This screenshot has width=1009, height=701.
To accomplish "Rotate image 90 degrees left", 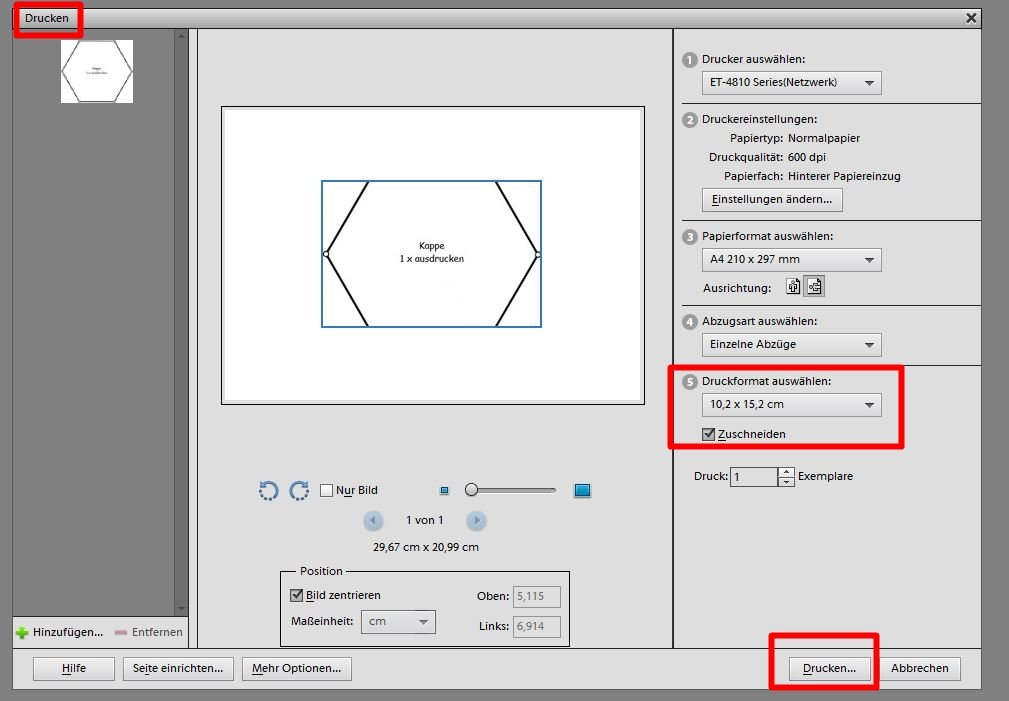I will (267, 490).
